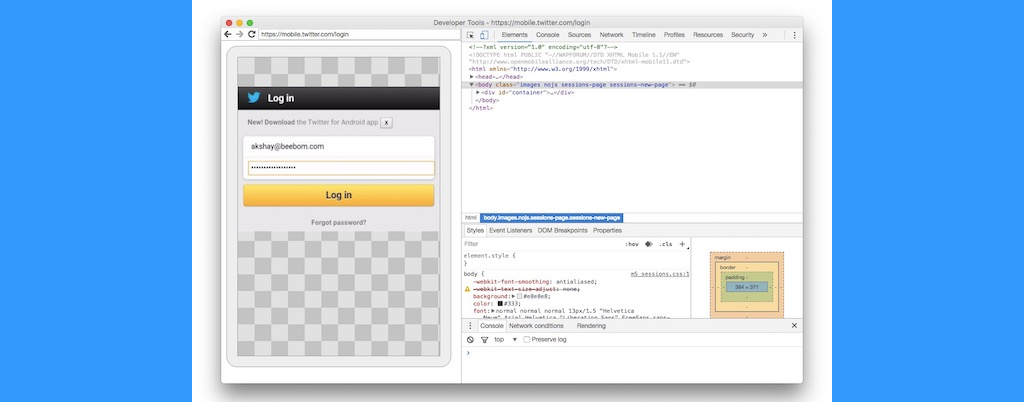
Task: Focus the styles Filter field
Action: point(542,244)
